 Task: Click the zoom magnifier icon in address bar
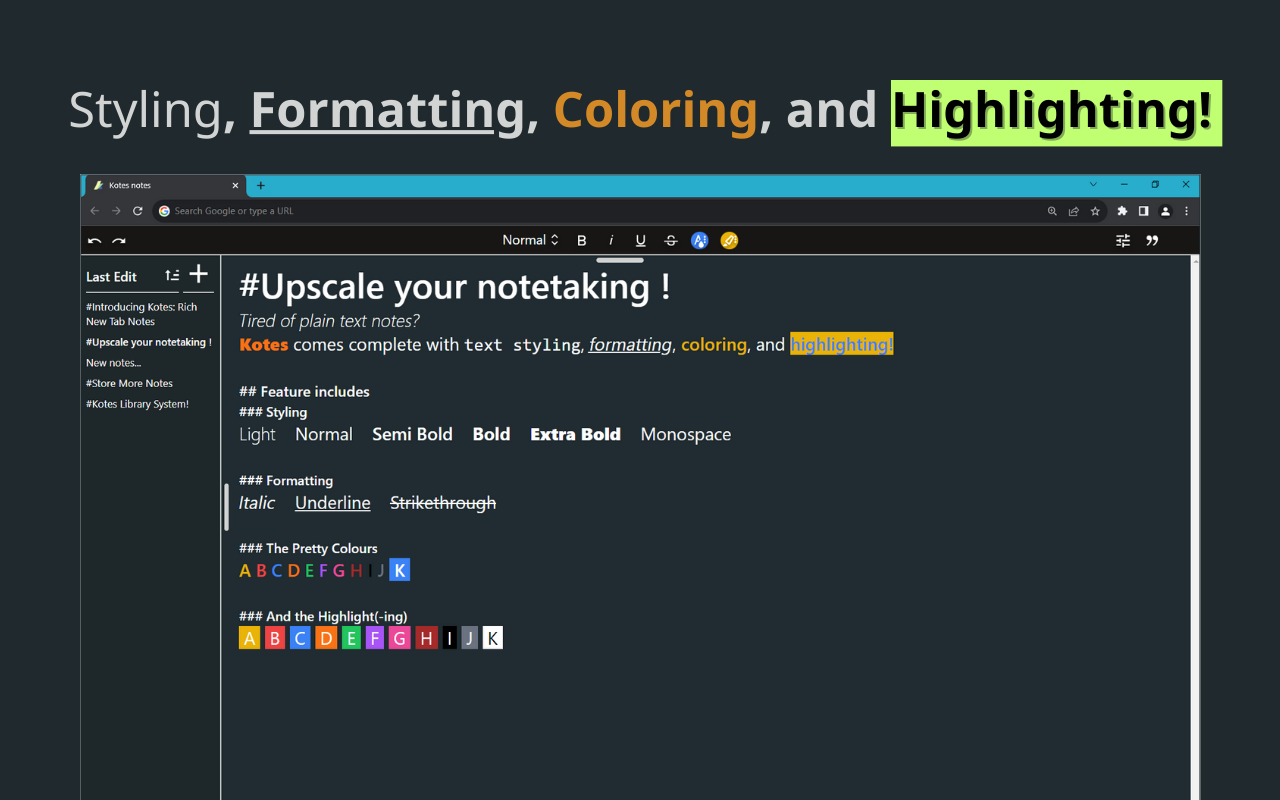(1052, 211)
